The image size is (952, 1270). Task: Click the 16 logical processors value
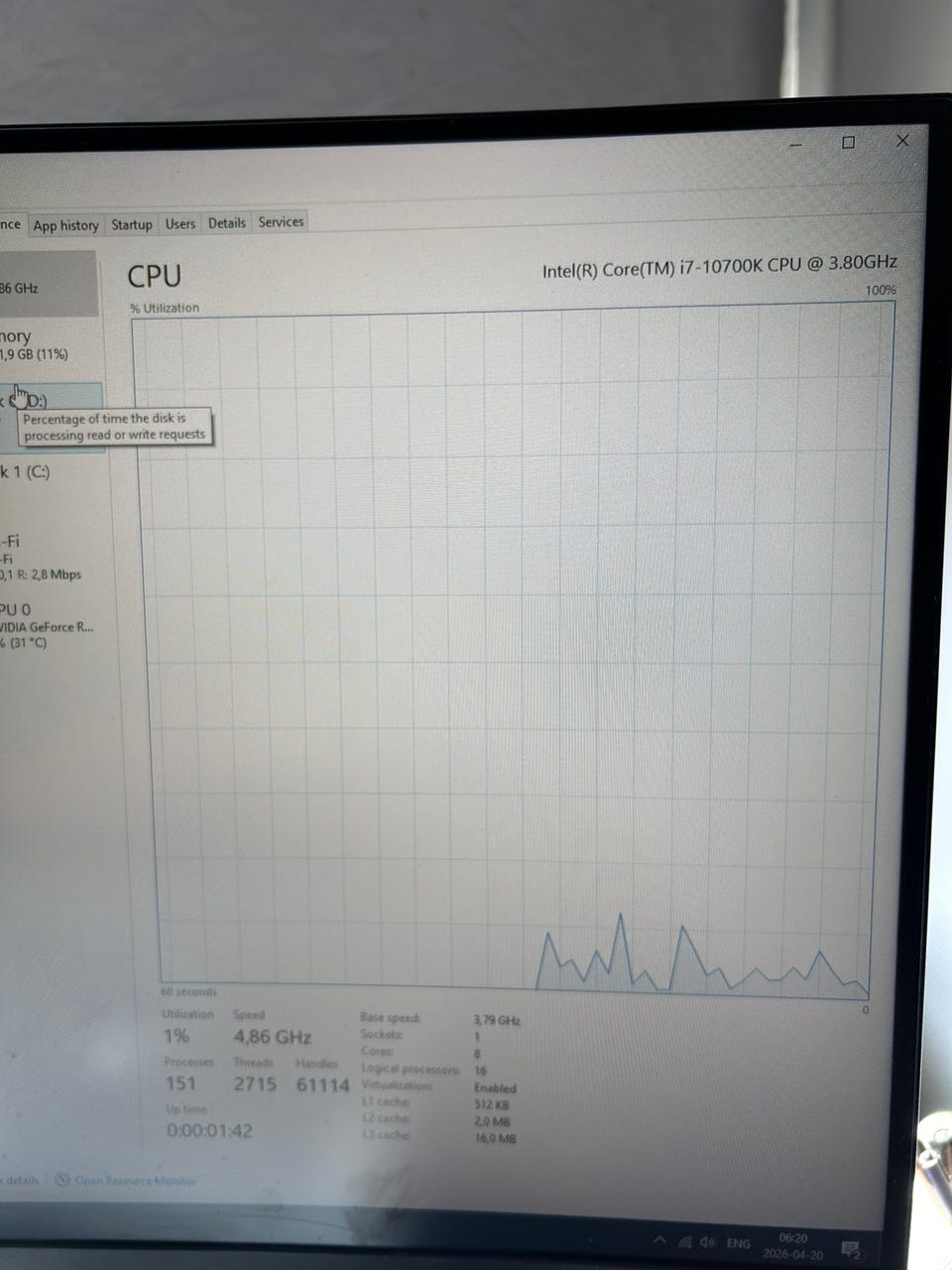click(x=480, y=1071)
